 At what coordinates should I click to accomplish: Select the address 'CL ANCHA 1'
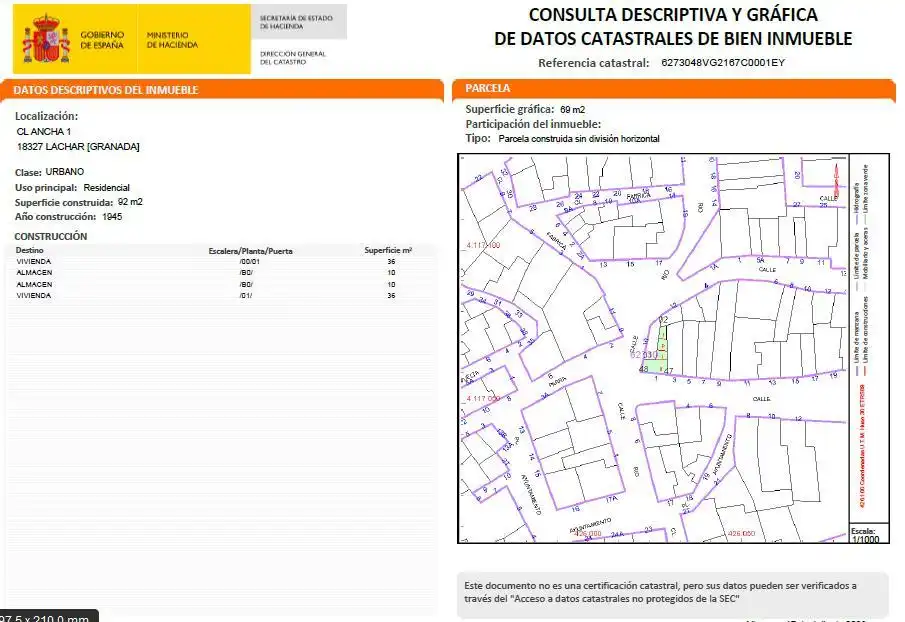tap(44, 132)
